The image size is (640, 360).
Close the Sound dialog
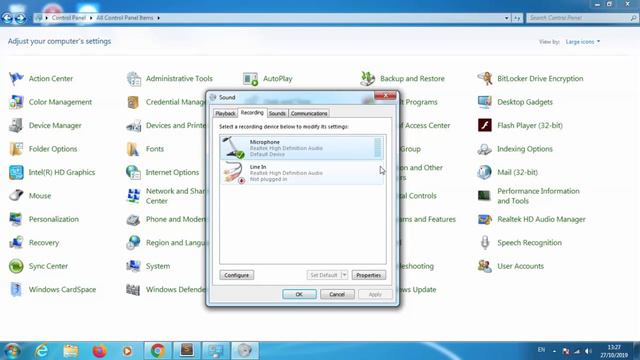click(x=385, y=96)
